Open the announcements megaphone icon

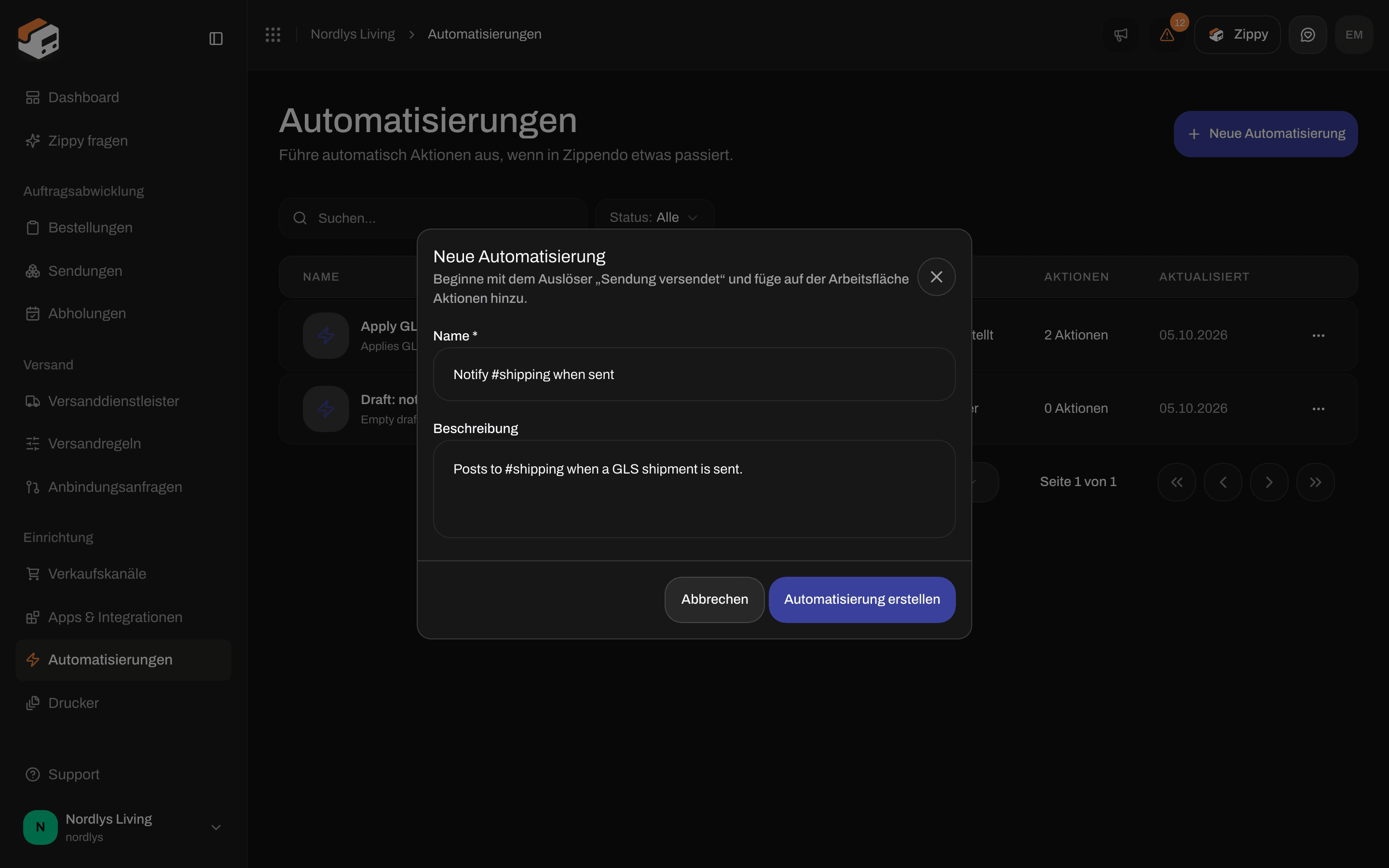point(1120,34)
